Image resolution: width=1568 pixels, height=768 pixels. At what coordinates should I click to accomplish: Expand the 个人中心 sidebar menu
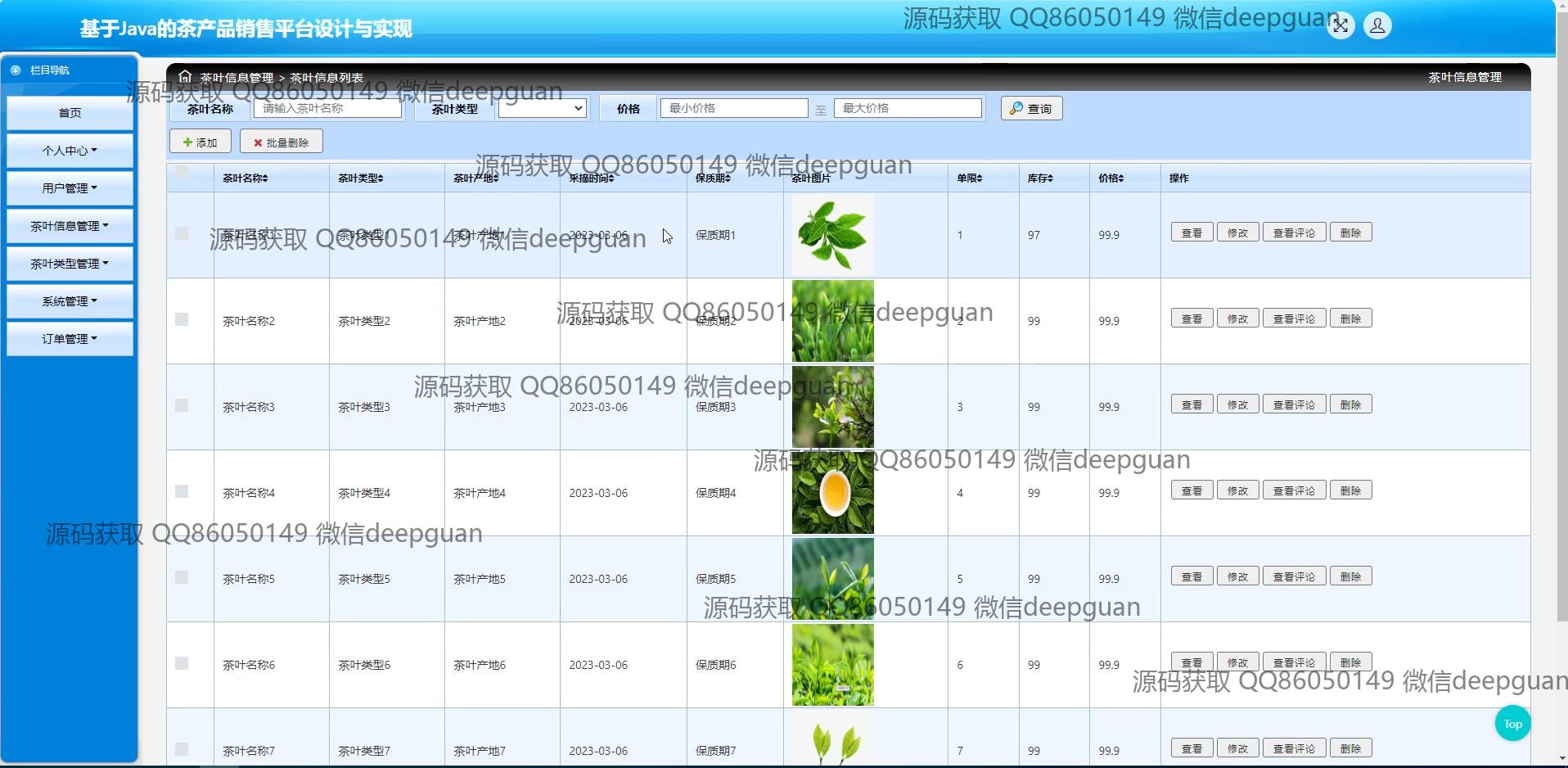tap(70, 151)
